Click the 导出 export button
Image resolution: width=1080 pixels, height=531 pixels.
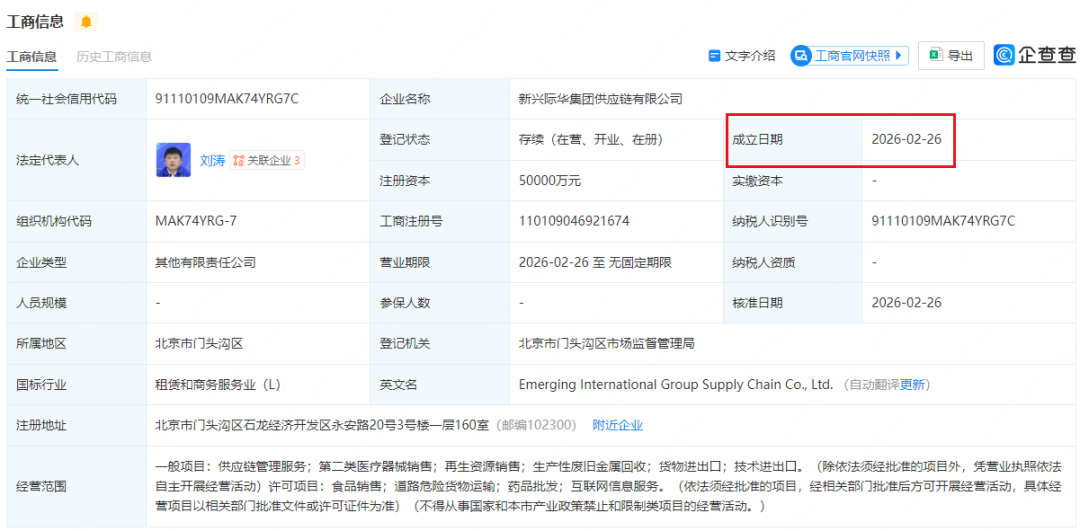pos(951,56)
